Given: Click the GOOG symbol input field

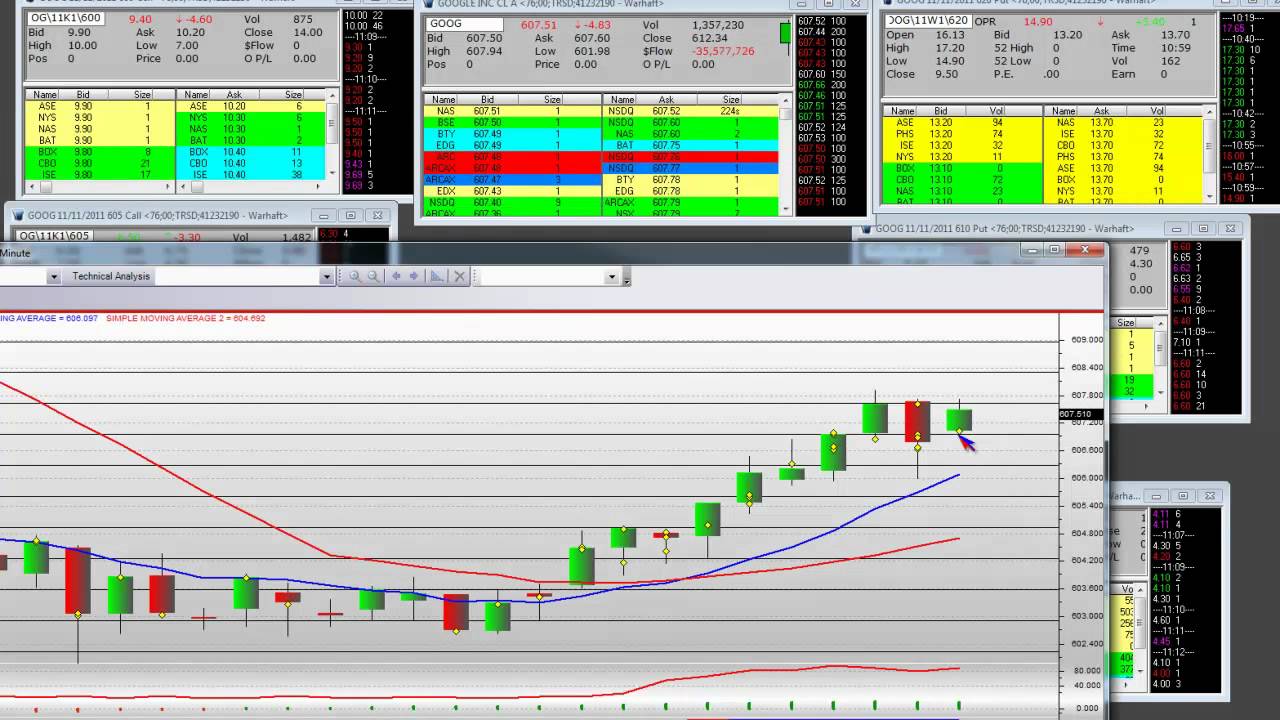Looking at the screenshot, I should tap(466, 24).
